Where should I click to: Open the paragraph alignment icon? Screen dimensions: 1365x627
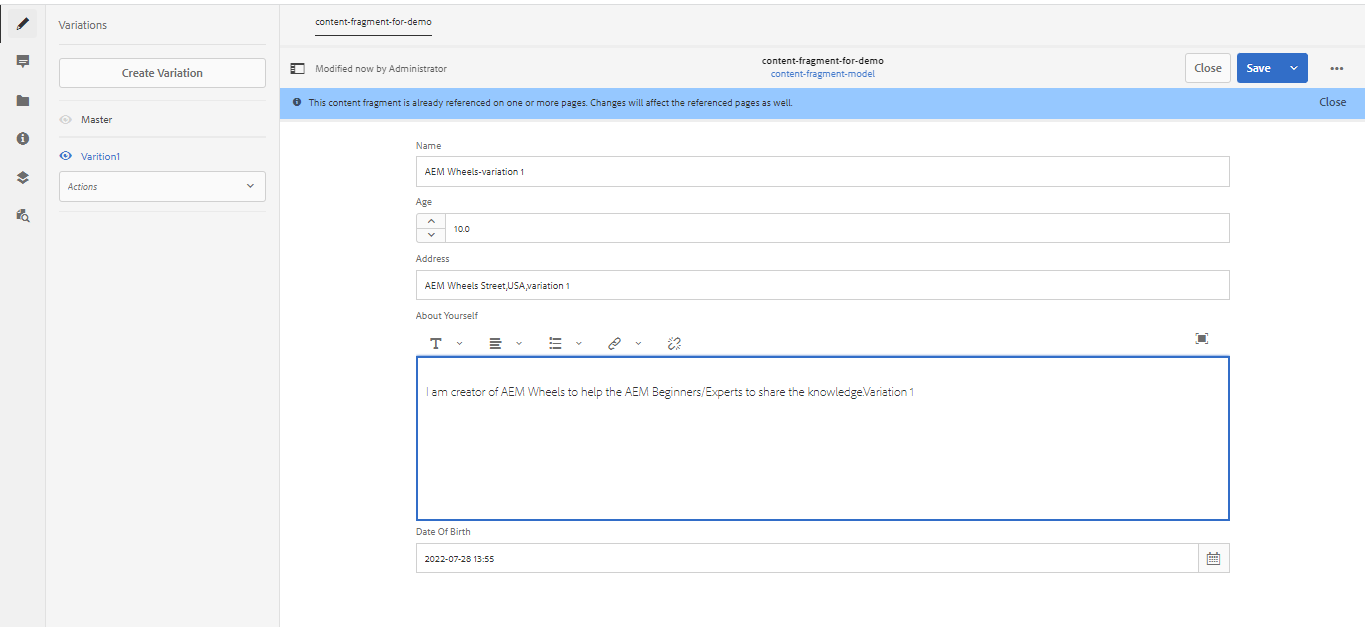tap(495, 343)
